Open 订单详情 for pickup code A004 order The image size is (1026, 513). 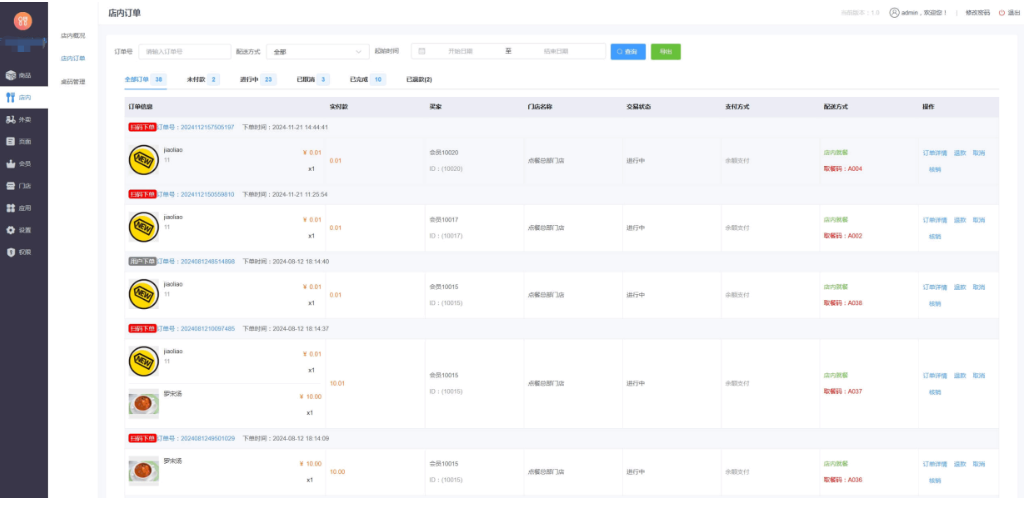pos(934,153)
